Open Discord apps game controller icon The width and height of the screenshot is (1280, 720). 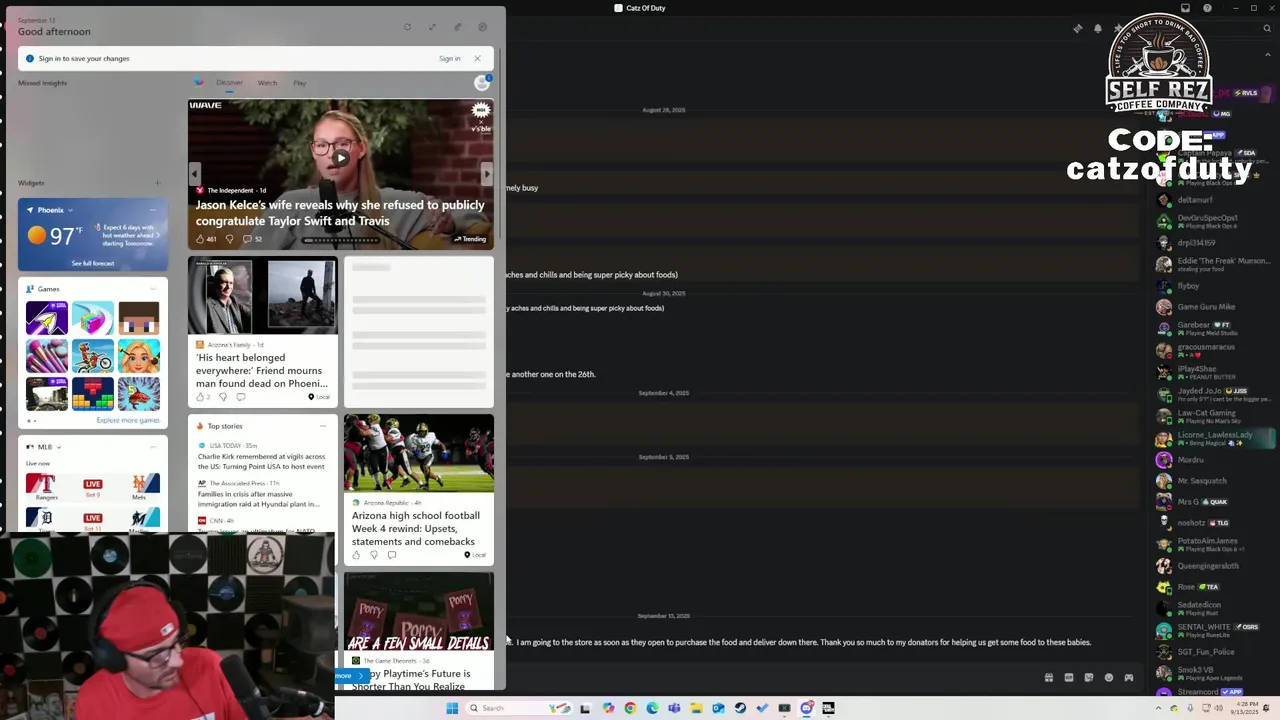click(x=1128, y=678)
